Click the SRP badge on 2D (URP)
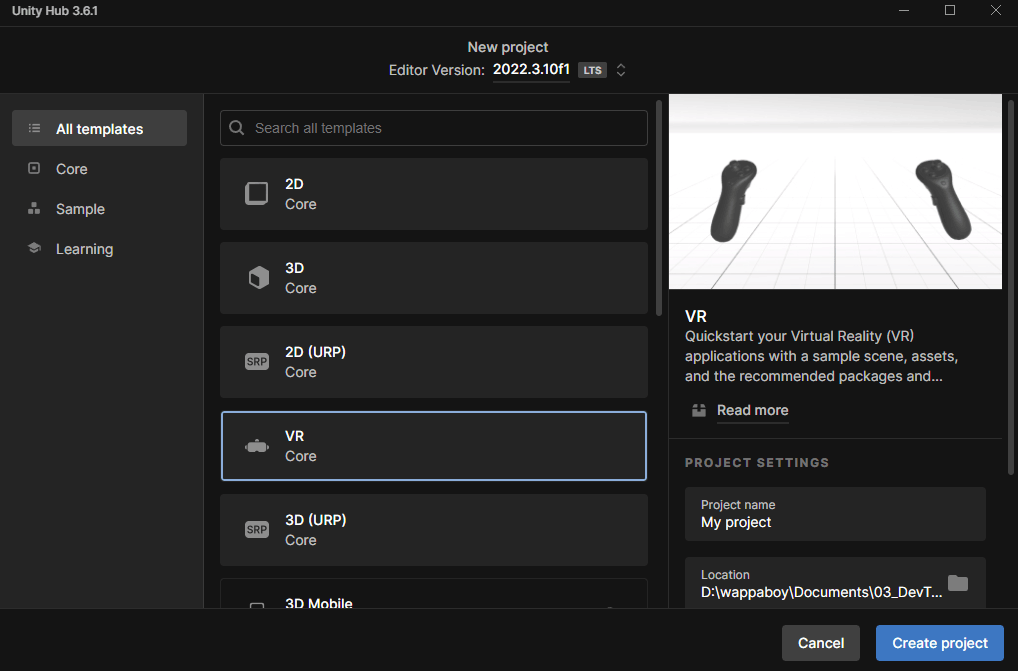Screen dimensions: 1018x671 point(256,361)
